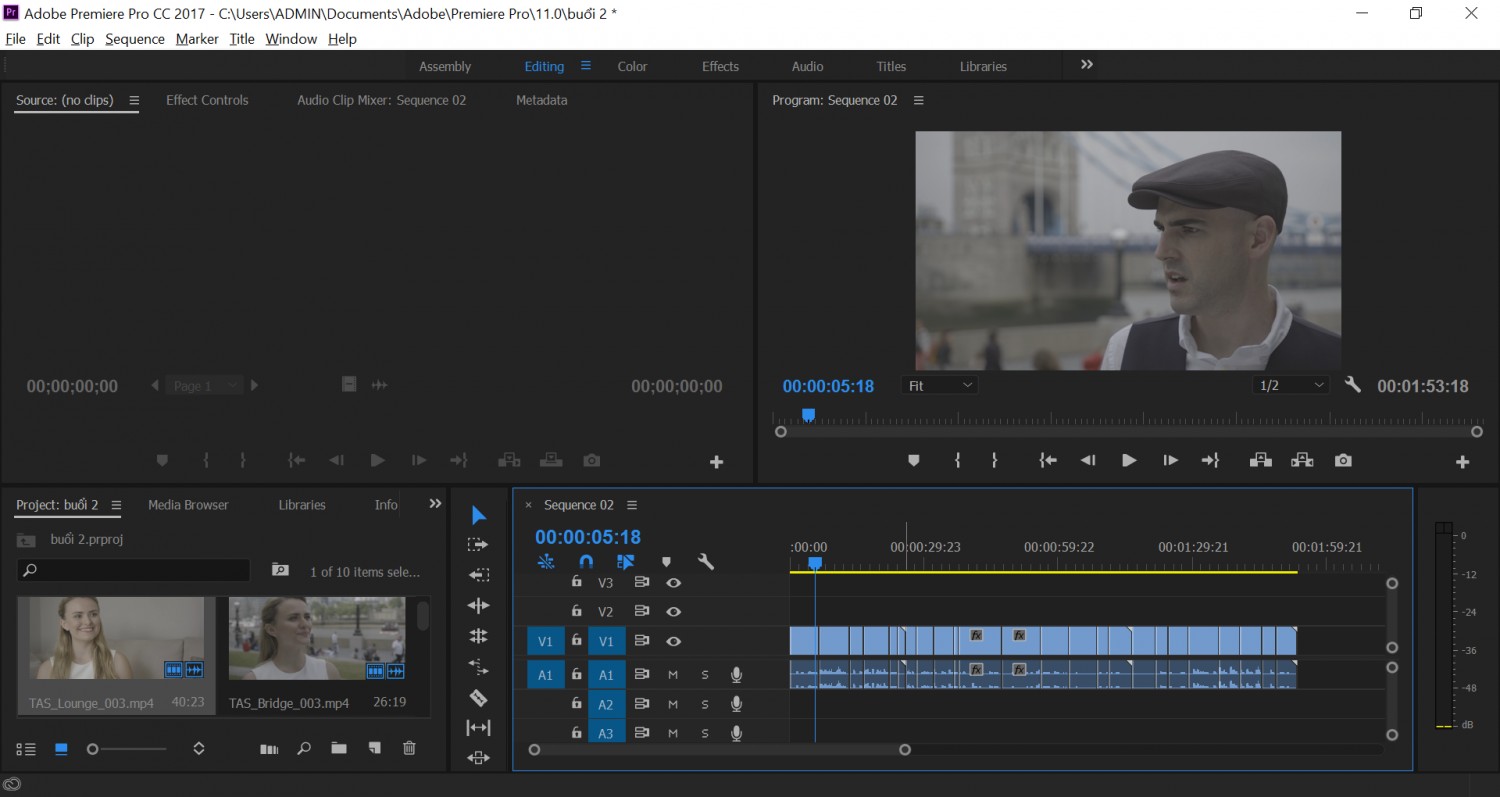This screenshot has height=797, width=1500.
Task: Click the Lift button in Program monitor
Action: (1260, 460)
